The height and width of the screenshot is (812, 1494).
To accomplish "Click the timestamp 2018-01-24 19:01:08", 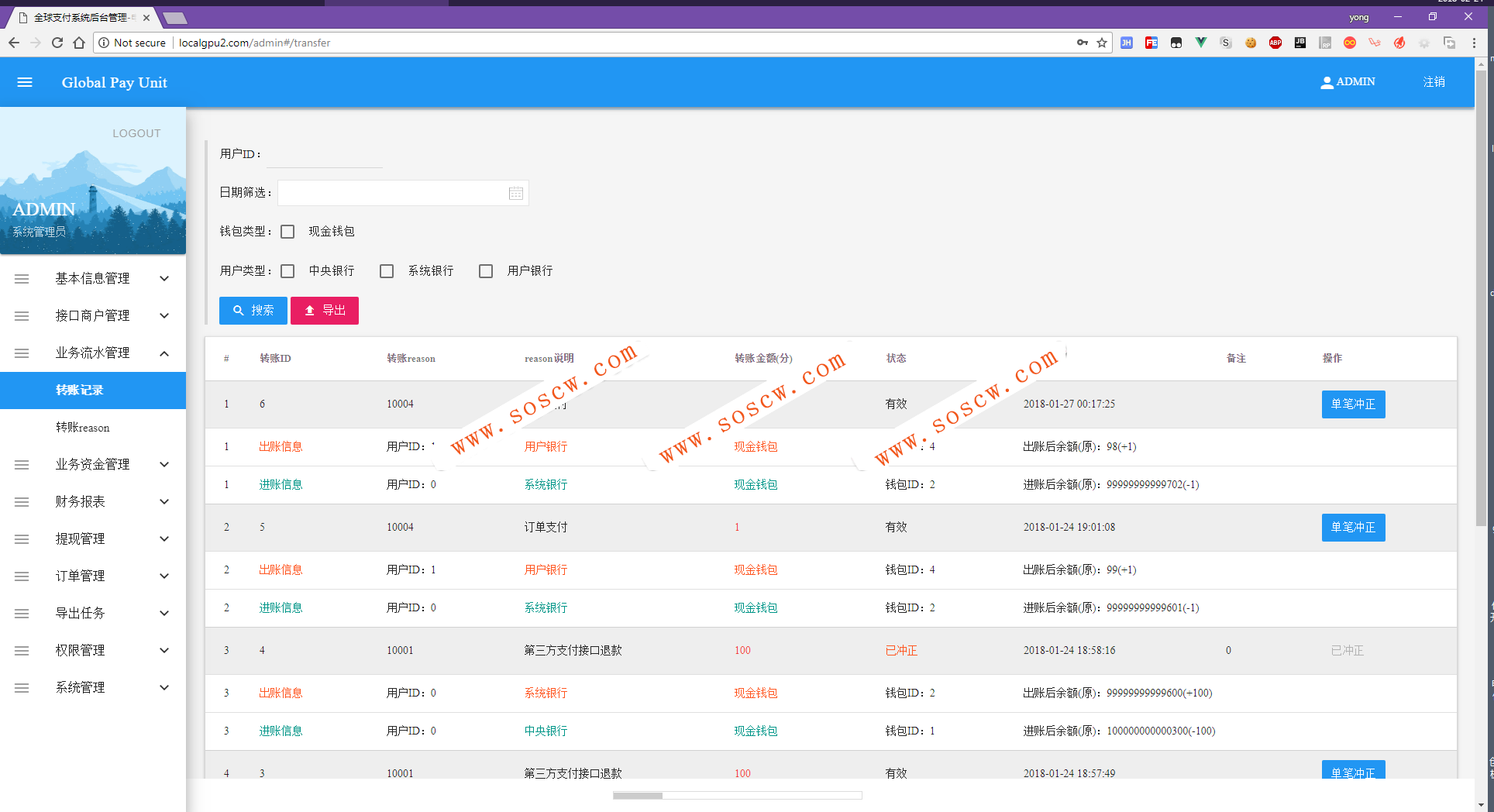I will pyautogui.click(x=1069, y=528).
